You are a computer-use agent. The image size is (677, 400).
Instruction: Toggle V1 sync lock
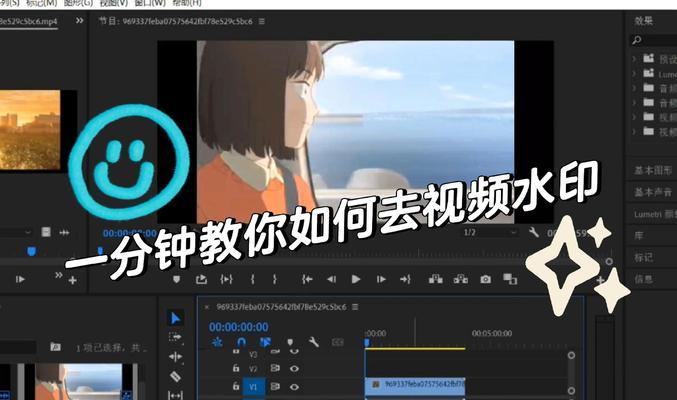click(x=275, y=386)
